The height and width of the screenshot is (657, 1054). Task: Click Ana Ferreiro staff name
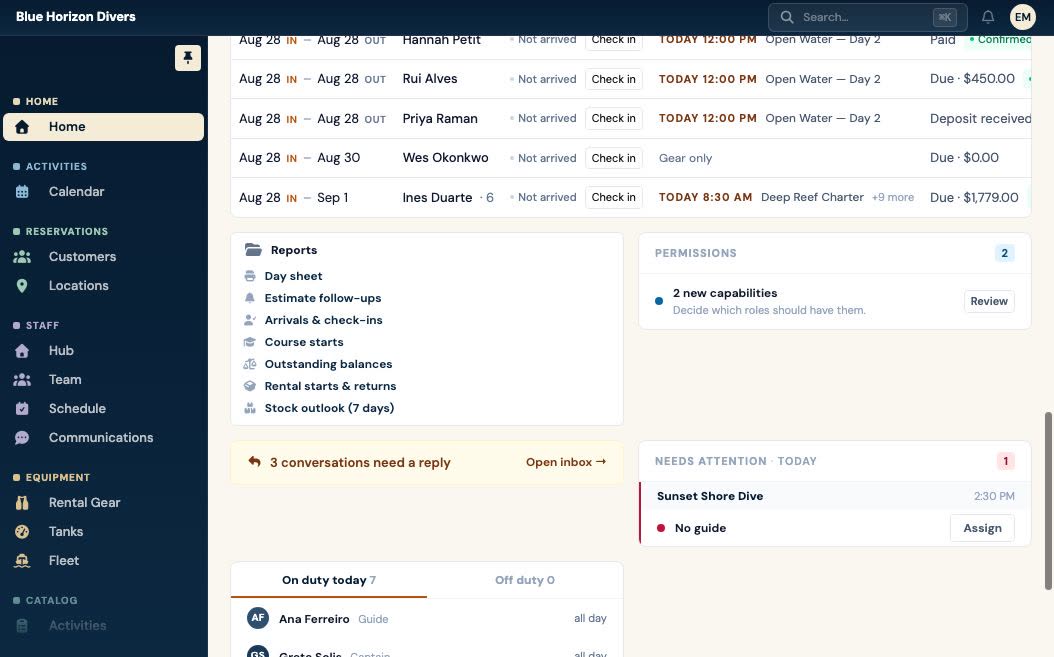click(x=314, y=619)
